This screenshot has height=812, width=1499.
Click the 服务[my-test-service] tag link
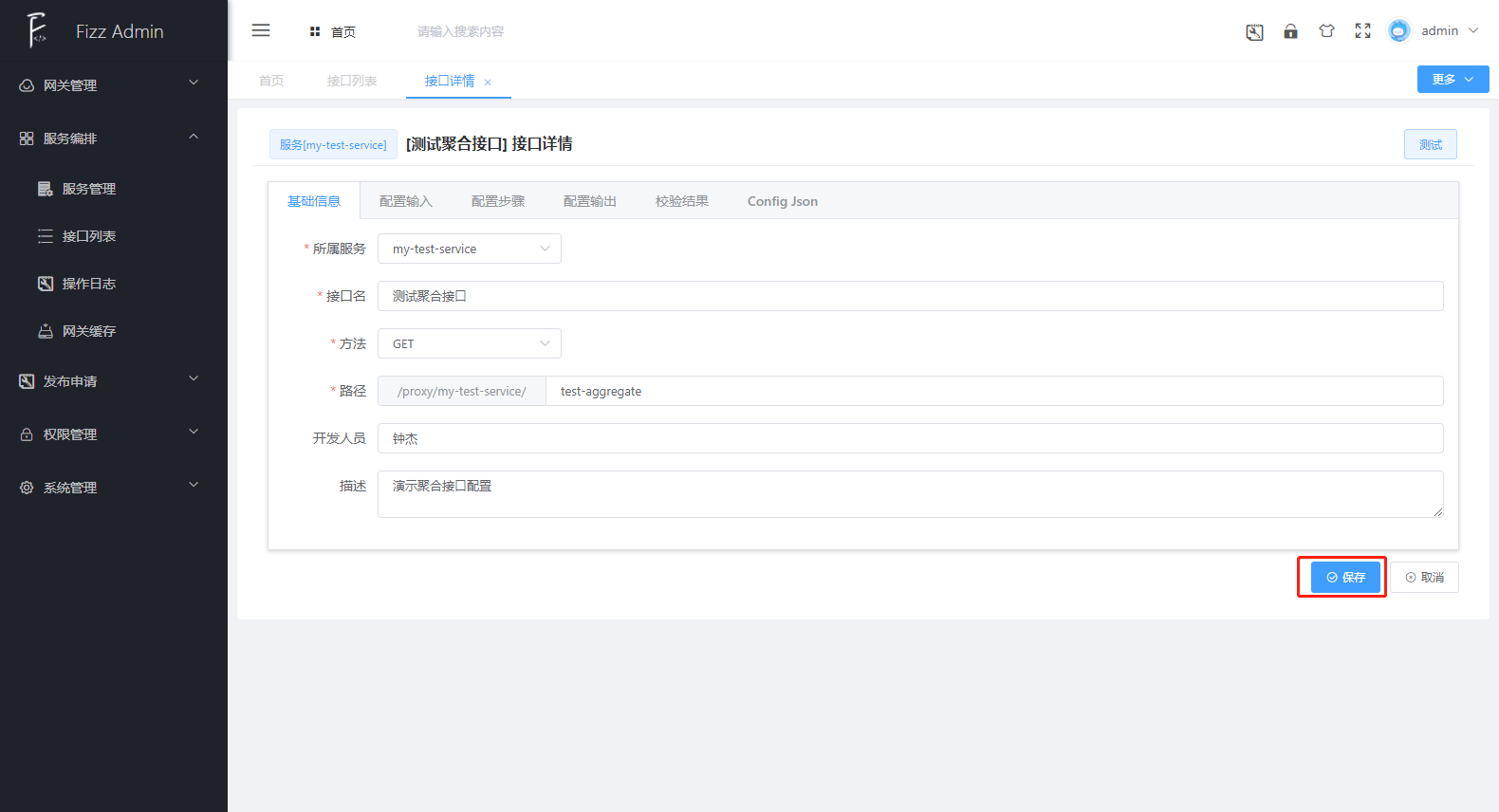[x=333, y=144]
